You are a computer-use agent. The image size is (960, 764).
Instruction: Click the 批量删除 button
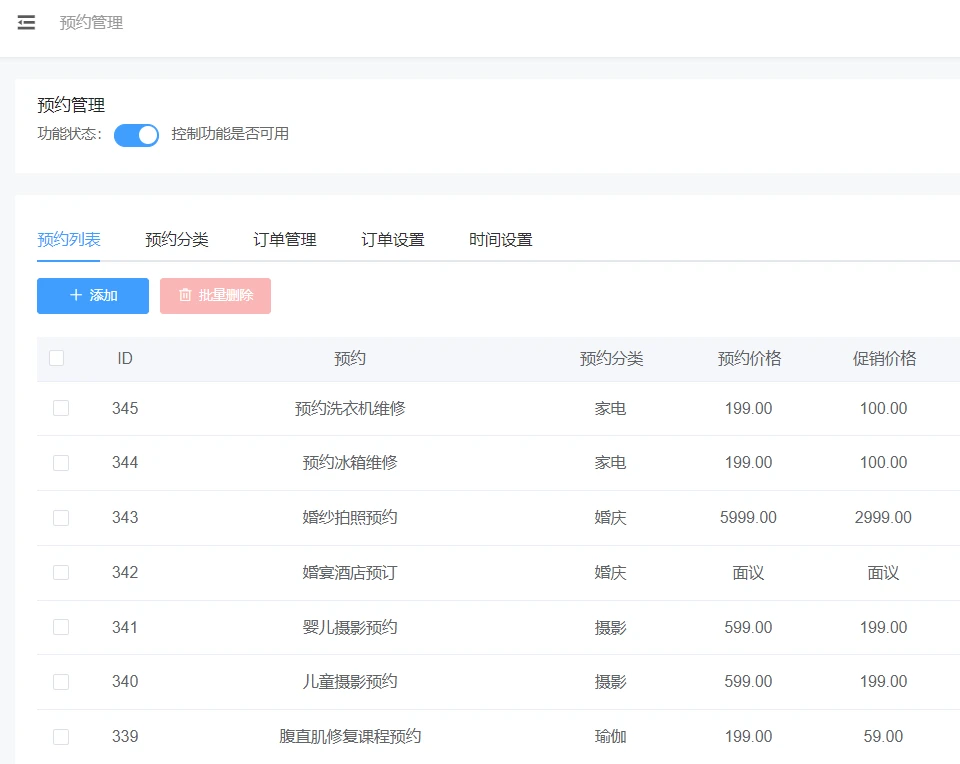216,296
